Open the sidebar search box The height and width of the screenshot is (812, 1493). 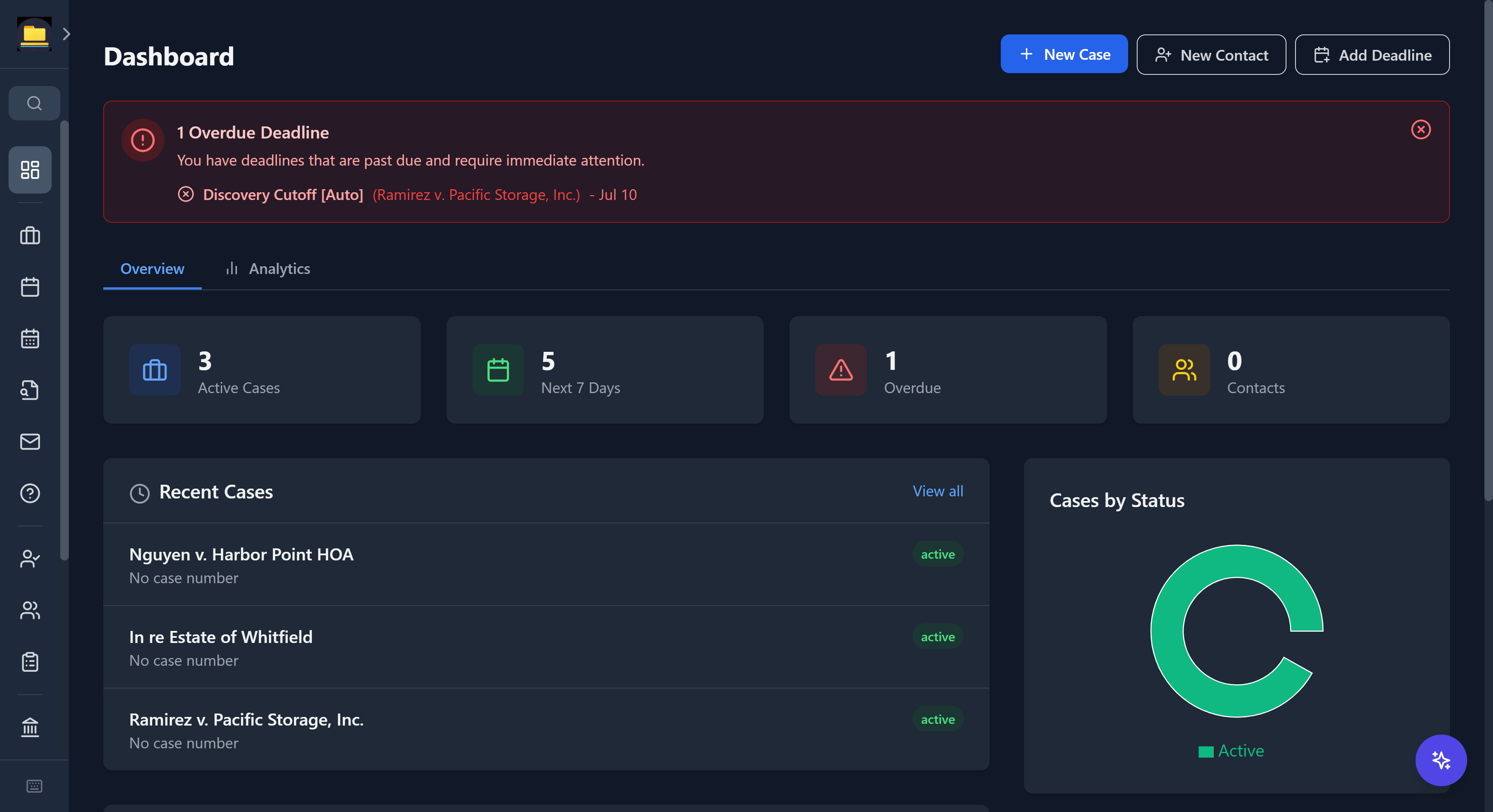34,103
